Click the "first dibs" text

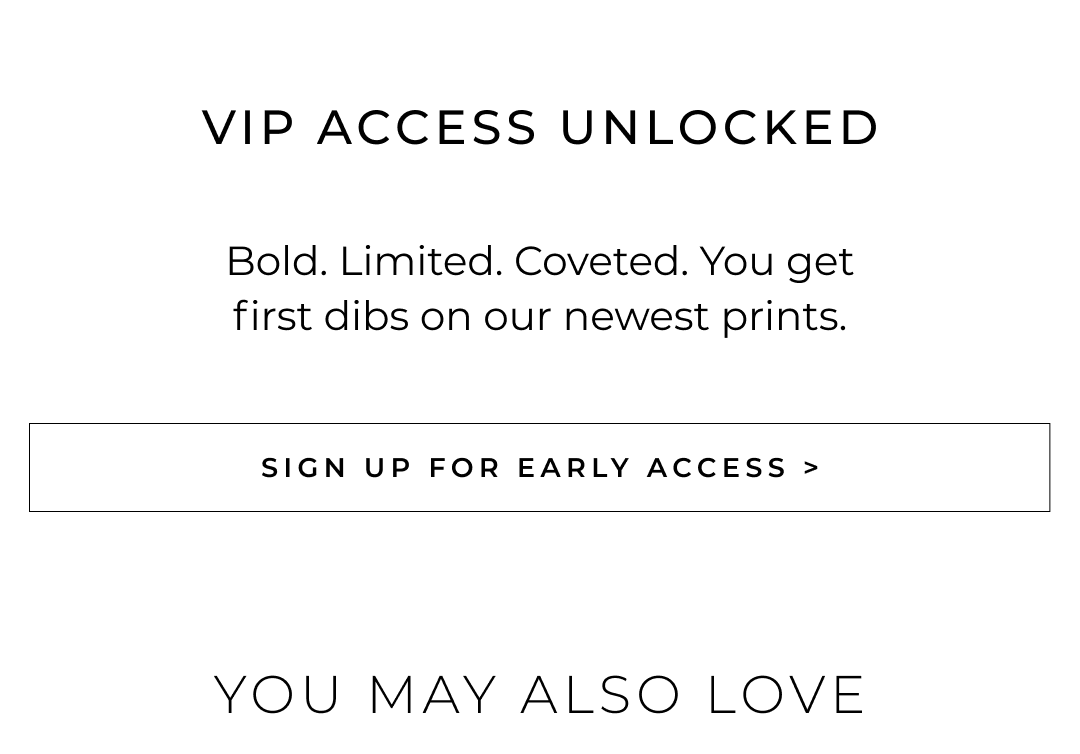pos(320,316)
